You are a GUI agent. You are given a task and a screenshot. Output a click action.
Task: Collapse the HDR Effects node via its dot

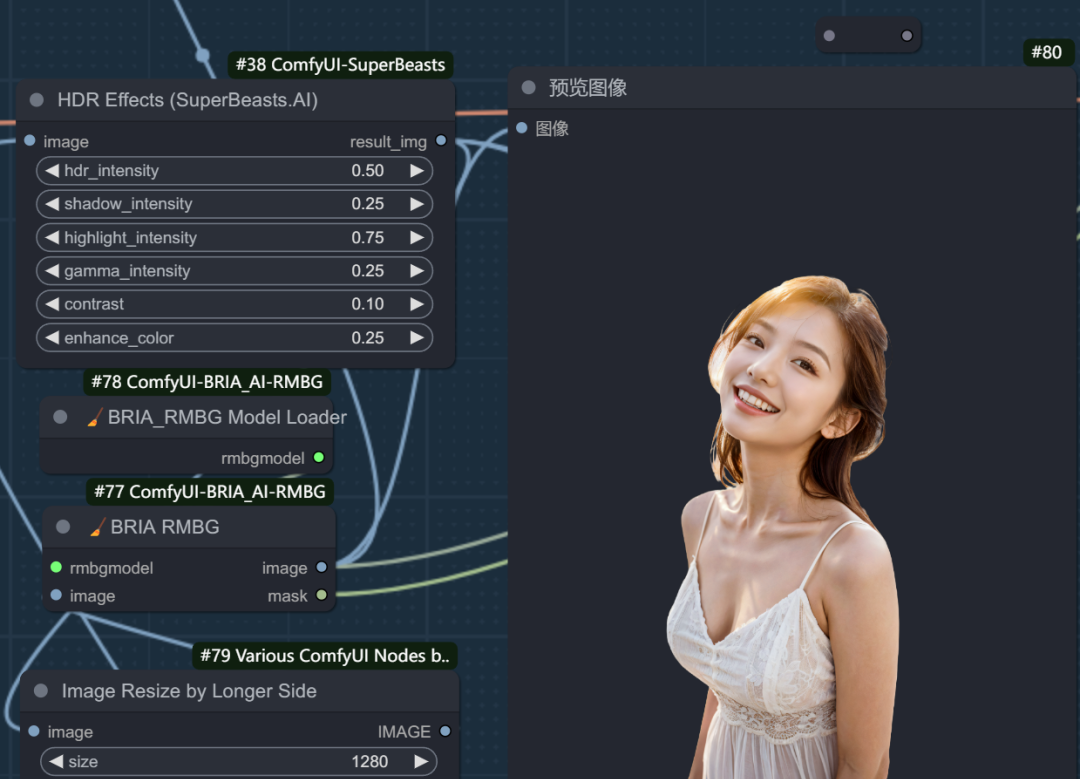coord(37,100)
